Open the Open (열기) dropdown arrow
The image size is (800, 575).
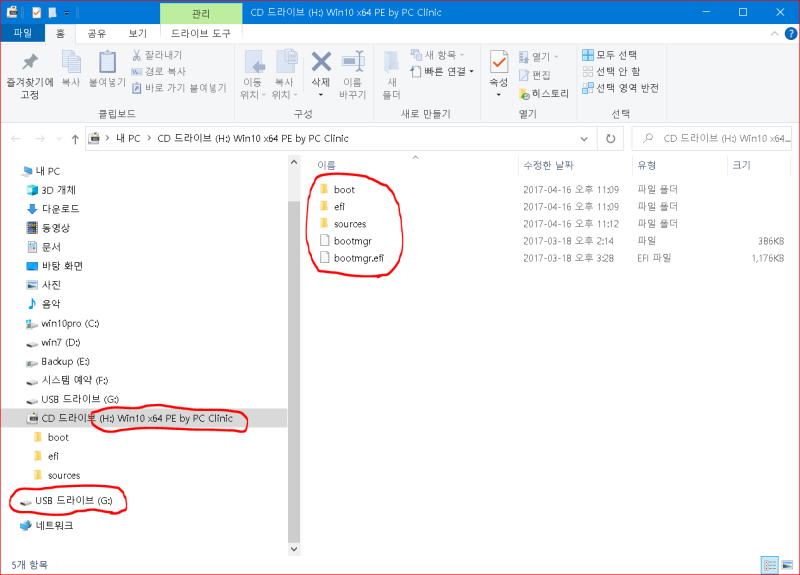(557, 57)
